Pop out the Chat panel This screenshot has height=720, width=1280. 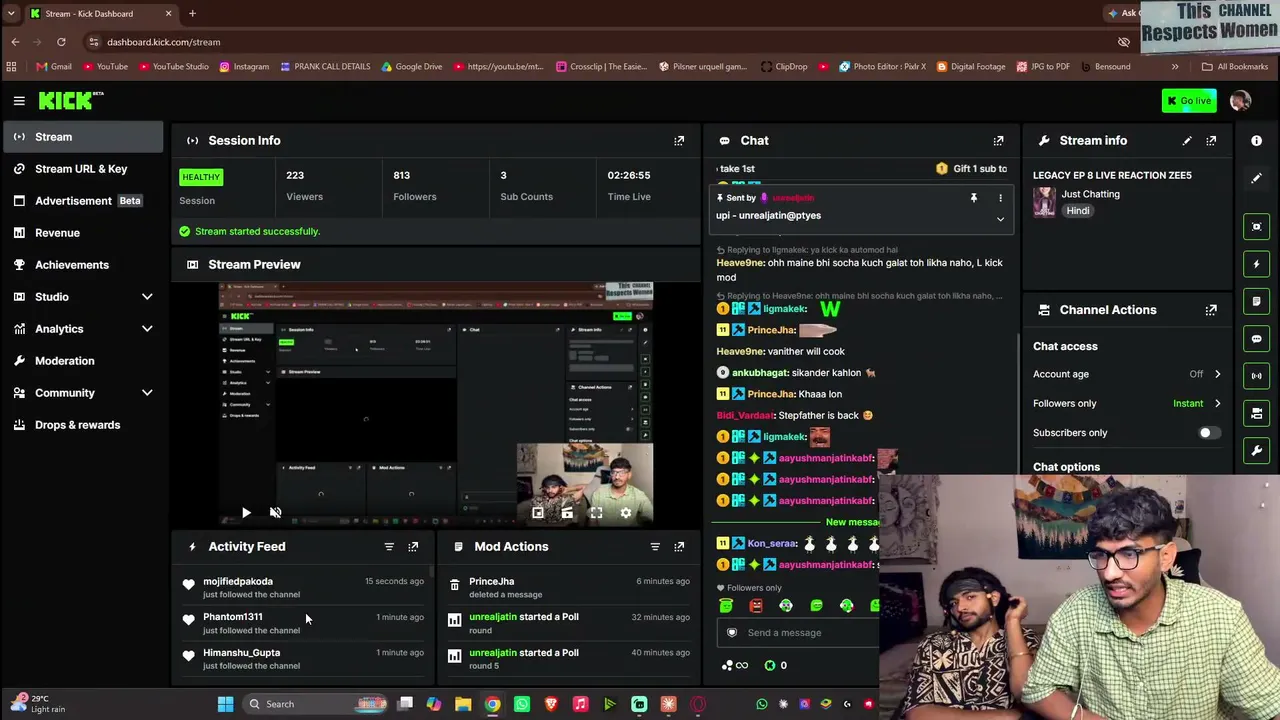[998, 141]
